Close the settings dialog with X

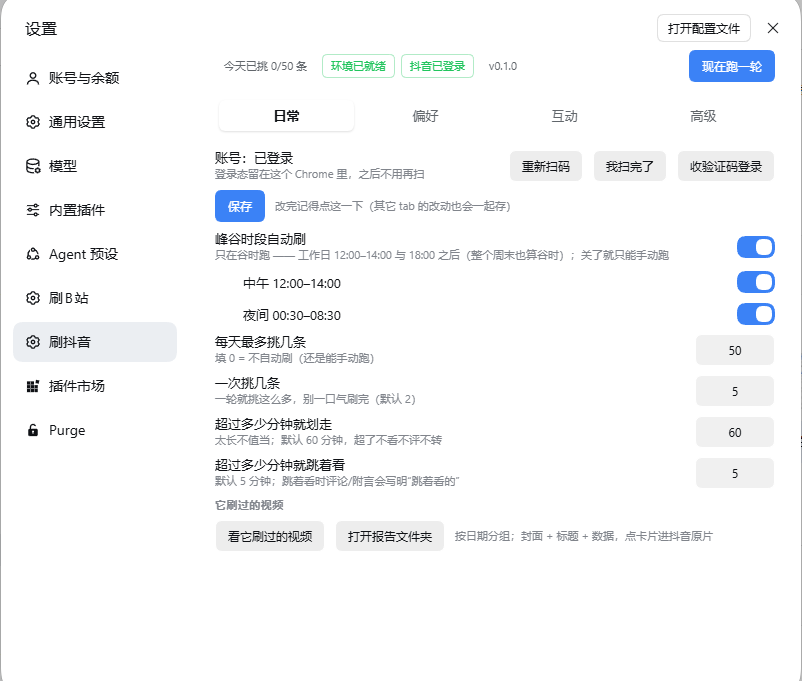pos(773,28)
